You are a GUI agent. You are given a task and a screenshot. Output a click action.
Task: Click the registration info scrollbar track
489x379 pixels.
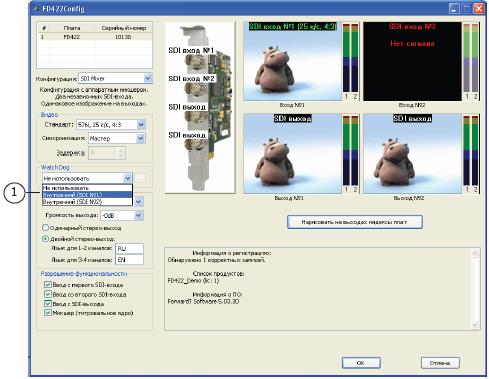475,289
